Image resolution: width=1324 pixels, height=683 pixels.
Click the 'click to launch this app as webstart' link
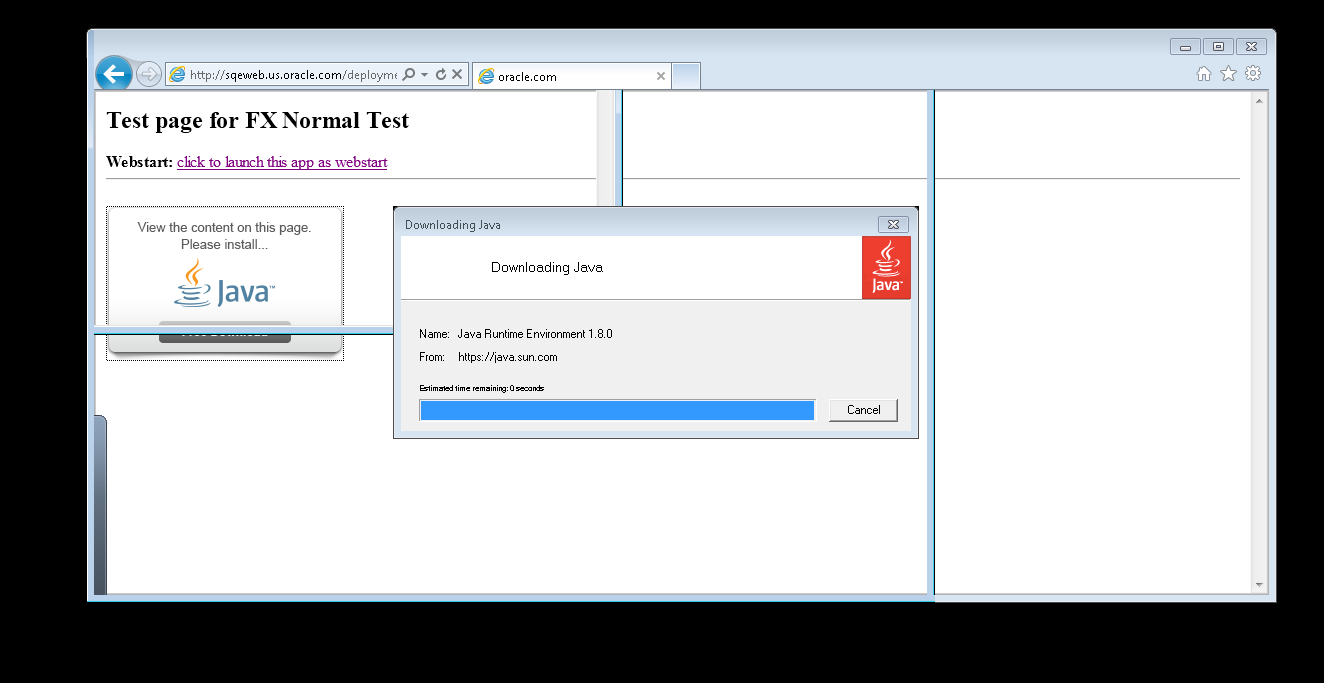coord(282,162)
